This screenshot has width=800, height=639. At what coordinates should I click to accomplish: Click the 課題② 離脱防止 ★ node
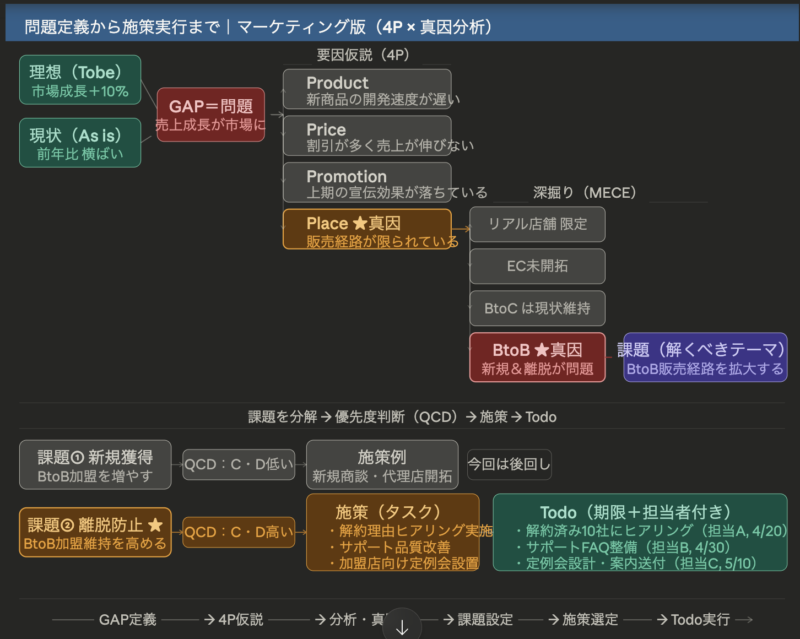(95, 532)
